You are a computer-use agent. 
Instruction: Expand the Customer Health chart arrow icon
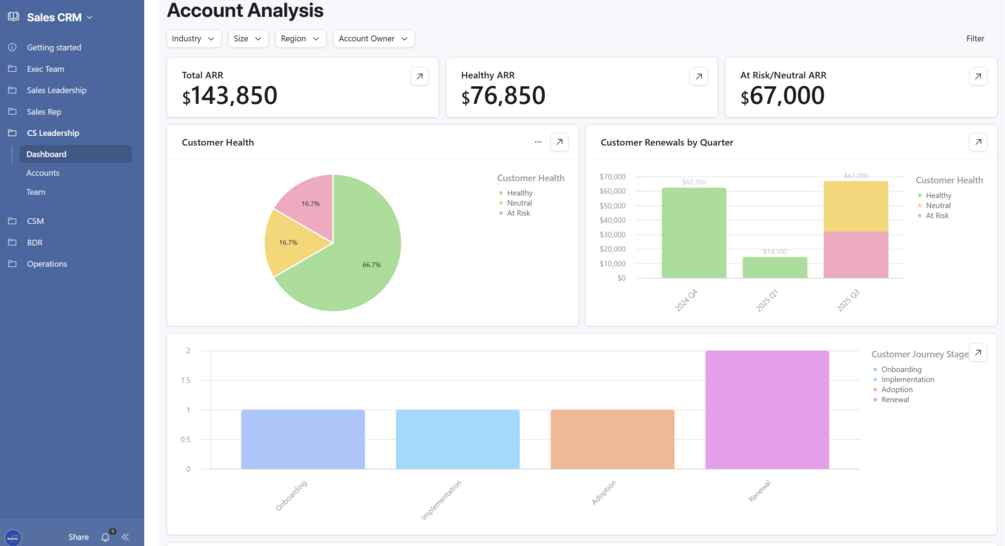click(560, 142)
